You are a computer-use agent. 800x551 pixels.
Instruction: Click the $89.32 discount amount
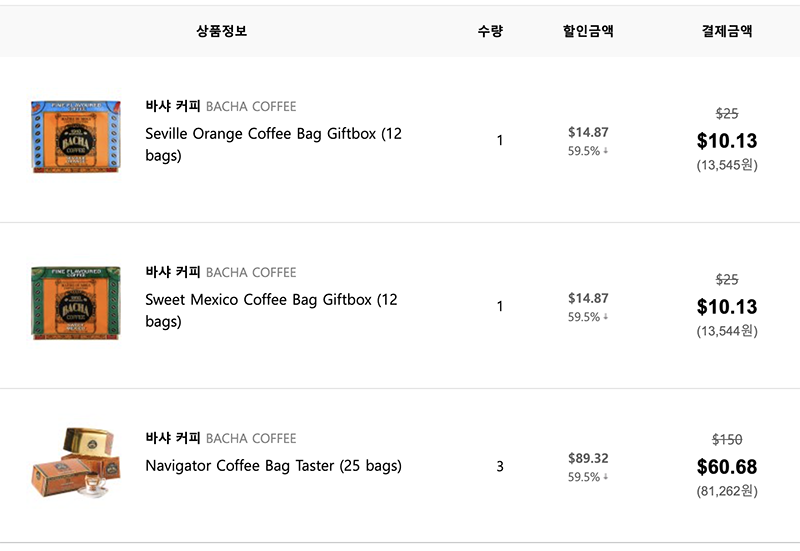tap(588, 458)
